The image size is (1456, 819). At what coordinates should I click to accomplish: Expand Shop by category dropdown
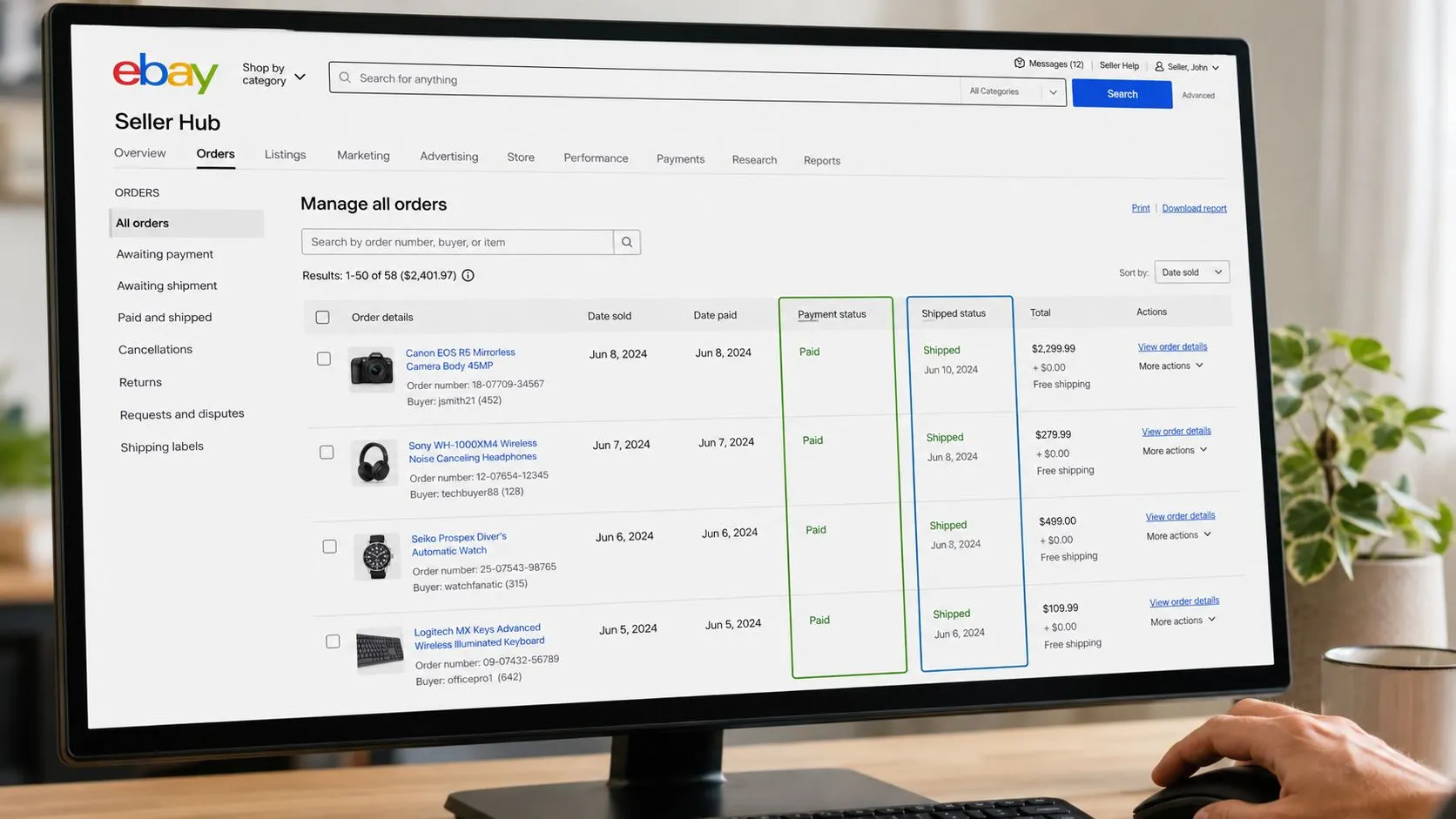click(273, 74)
